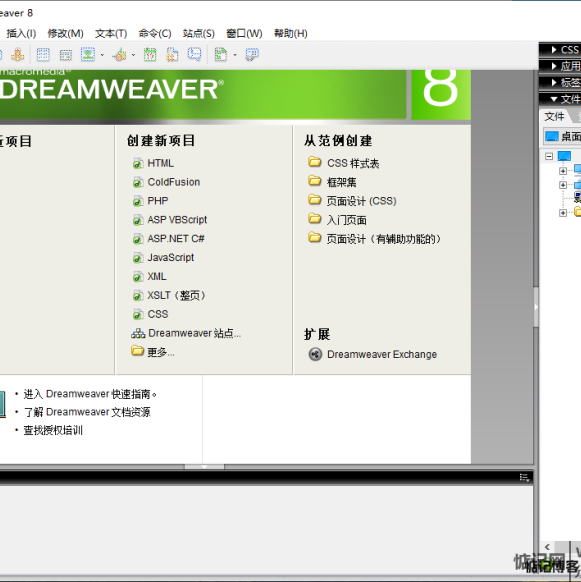
Task: Open the 命令(C) menu
Action: tap(155, 33)
